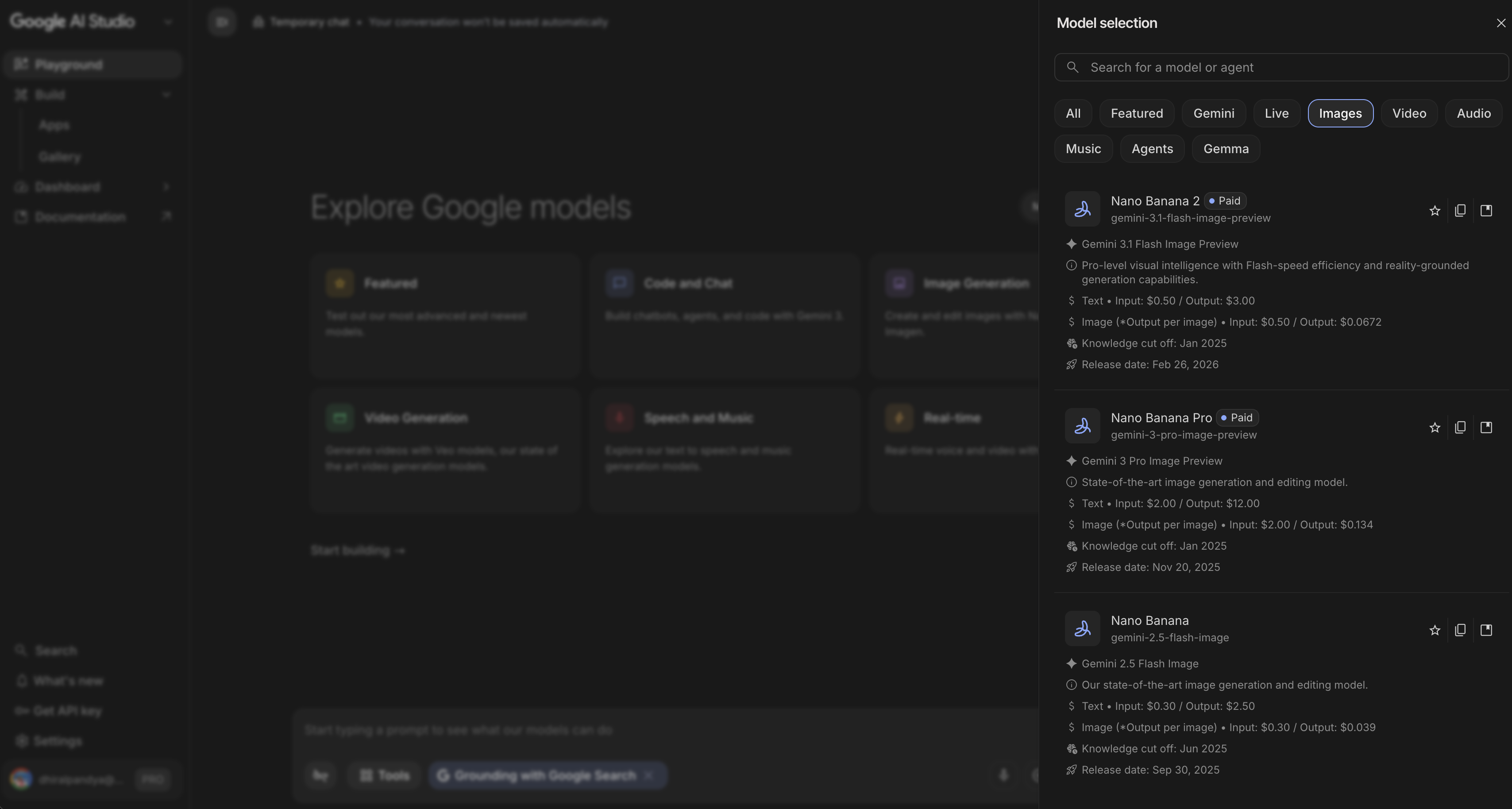Copy the gemini-2.5-flash-image model ID

pos(1460,630)
